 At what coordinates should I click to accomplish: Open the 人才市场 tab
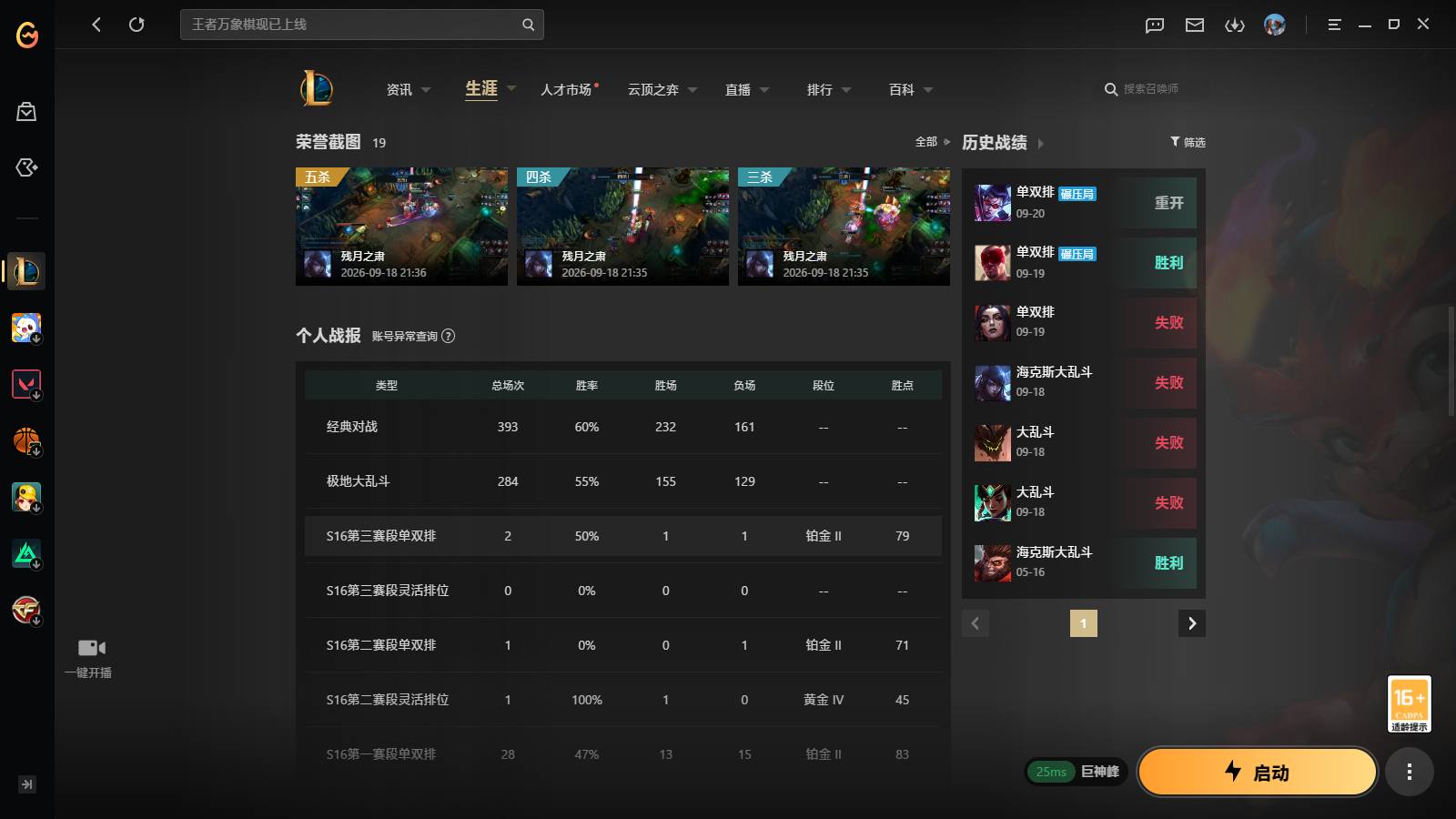[566, 89]
